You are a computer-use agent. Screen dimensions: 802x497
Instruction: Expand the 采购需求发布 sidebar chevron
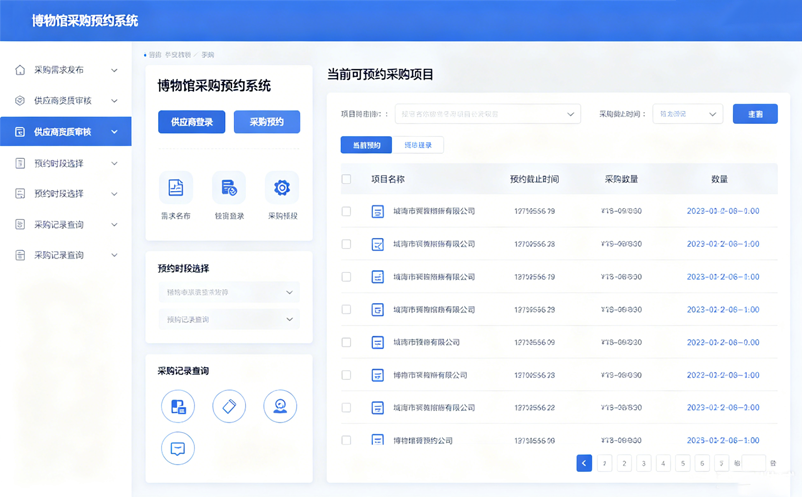[115, 70]
